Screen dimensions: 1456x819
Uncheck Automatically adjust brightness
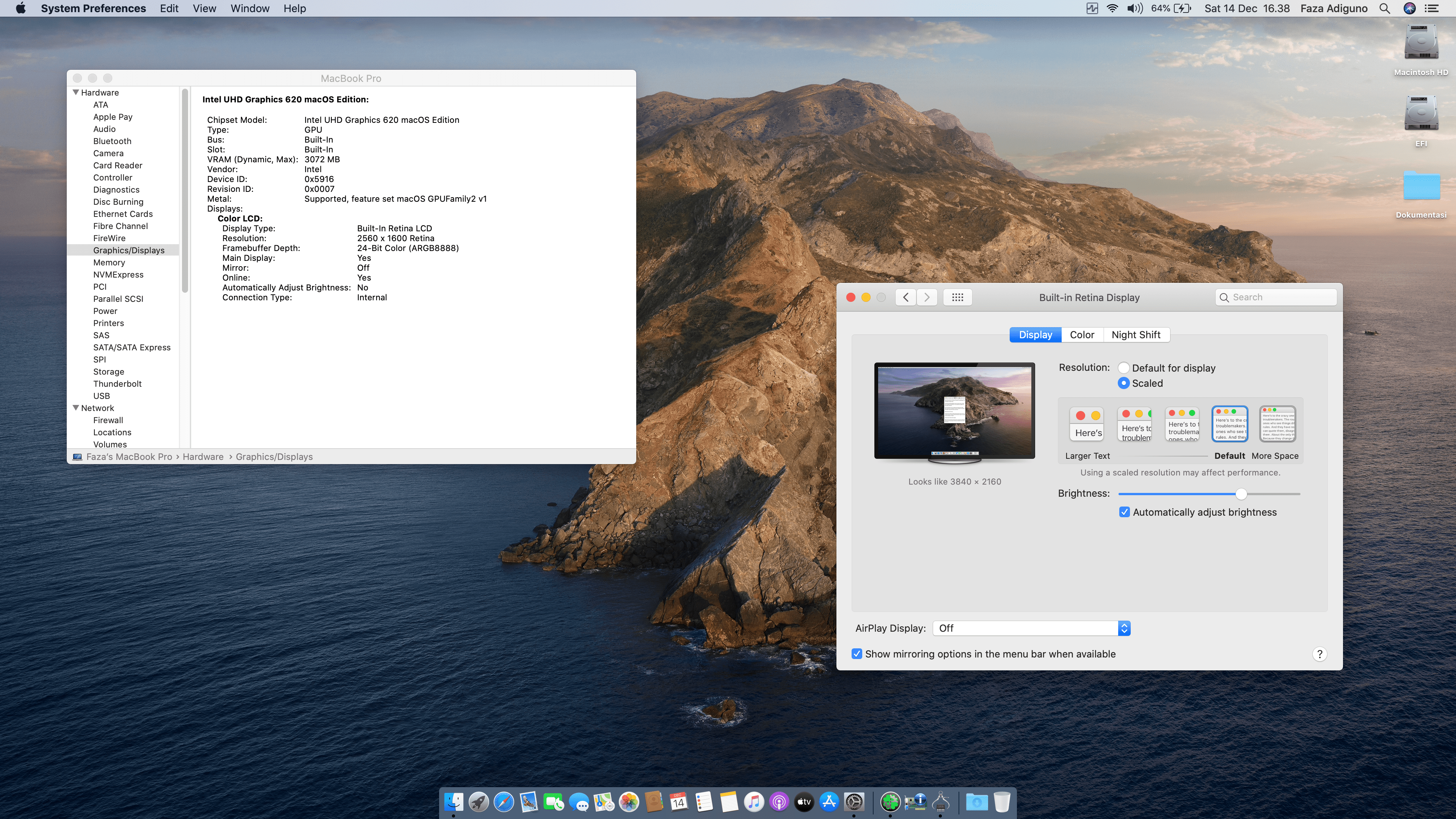tap(1124, 512)
